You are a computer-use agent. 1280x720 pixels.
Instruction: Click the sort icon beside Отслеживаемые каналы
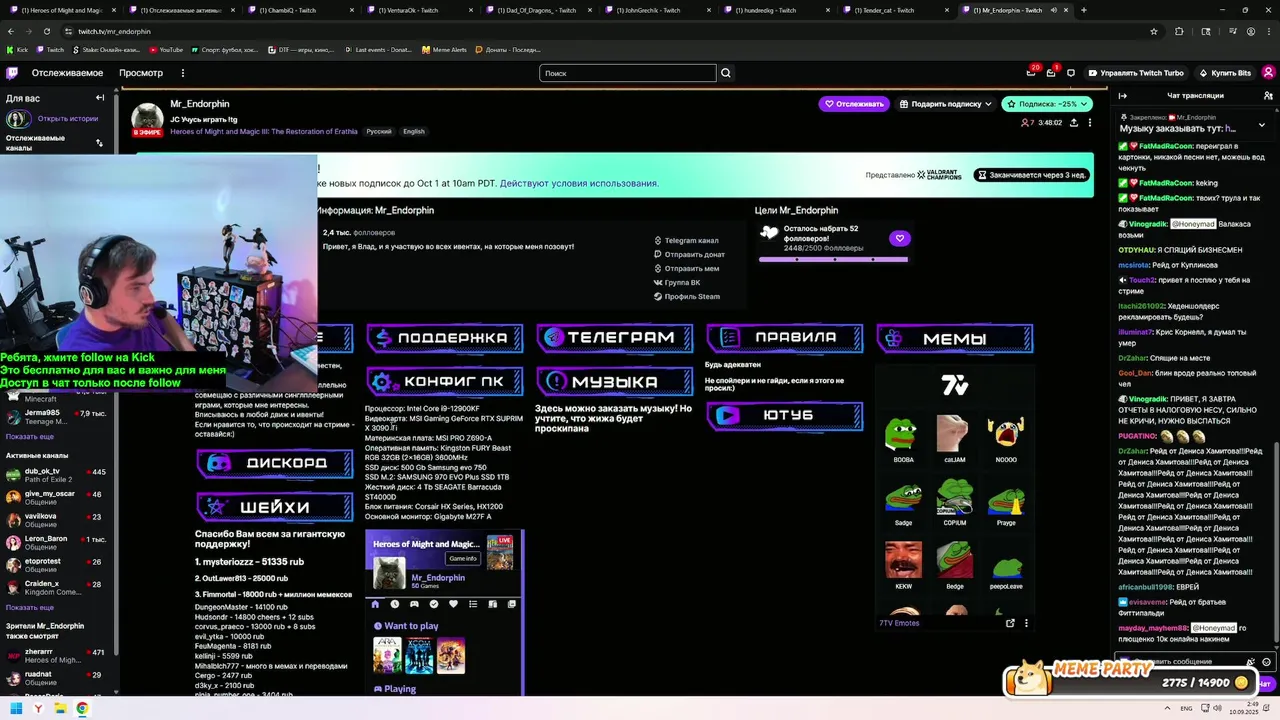coord(99,143)
